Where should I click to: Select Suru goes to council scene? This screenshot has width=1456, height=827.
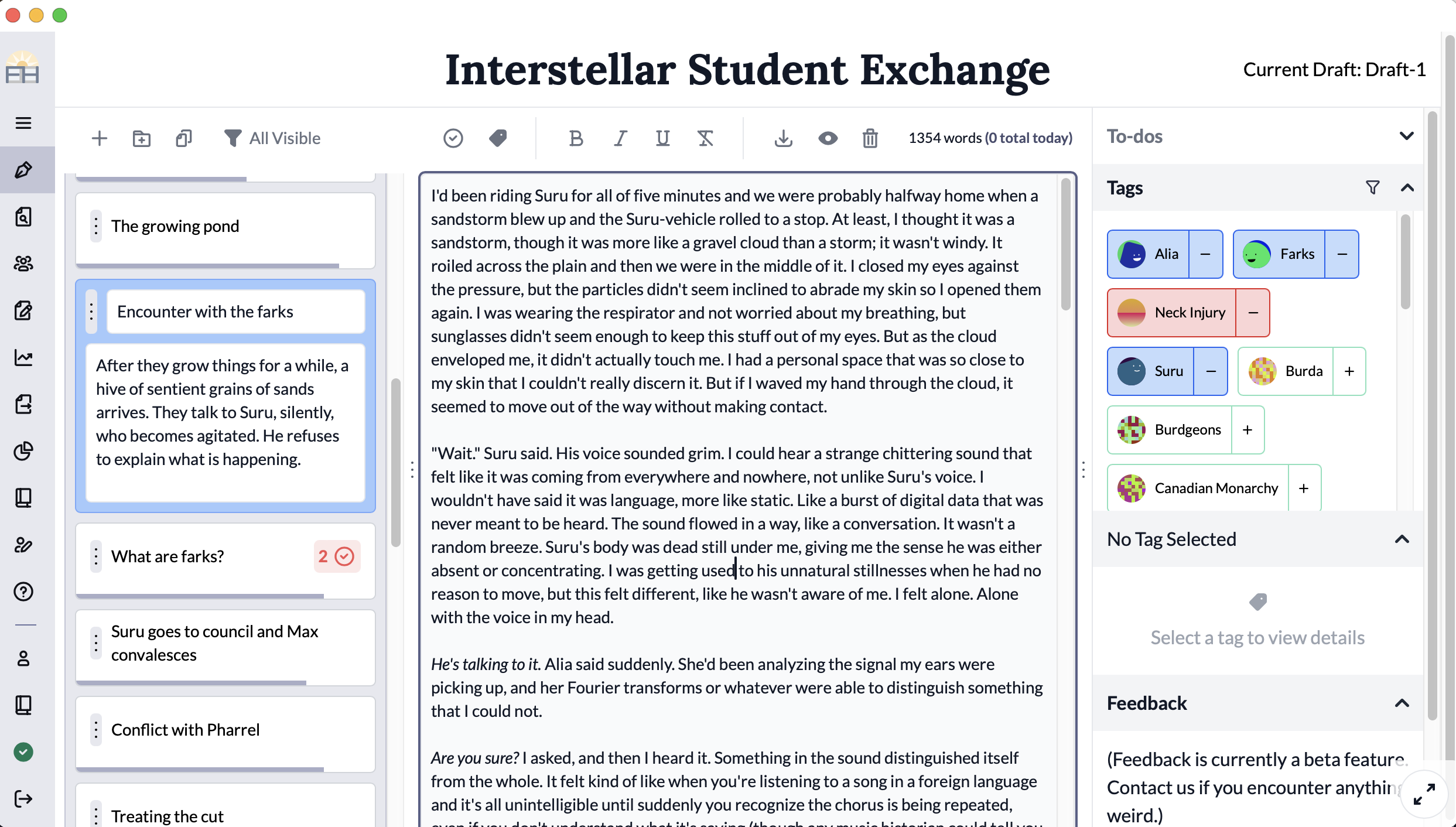point(225,647)
